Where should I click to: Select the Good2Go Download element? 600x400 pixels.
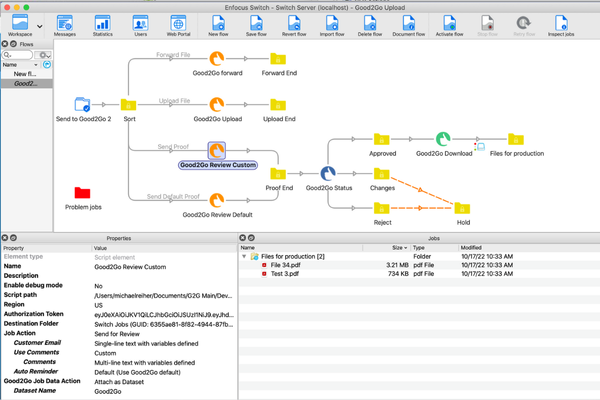point(443,139)
